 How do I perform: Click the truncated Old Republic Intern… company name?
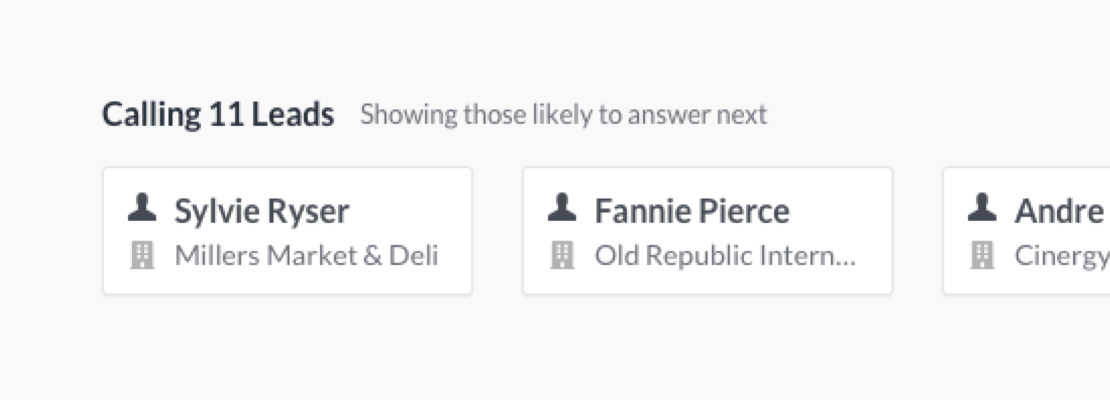pos(726,256)
